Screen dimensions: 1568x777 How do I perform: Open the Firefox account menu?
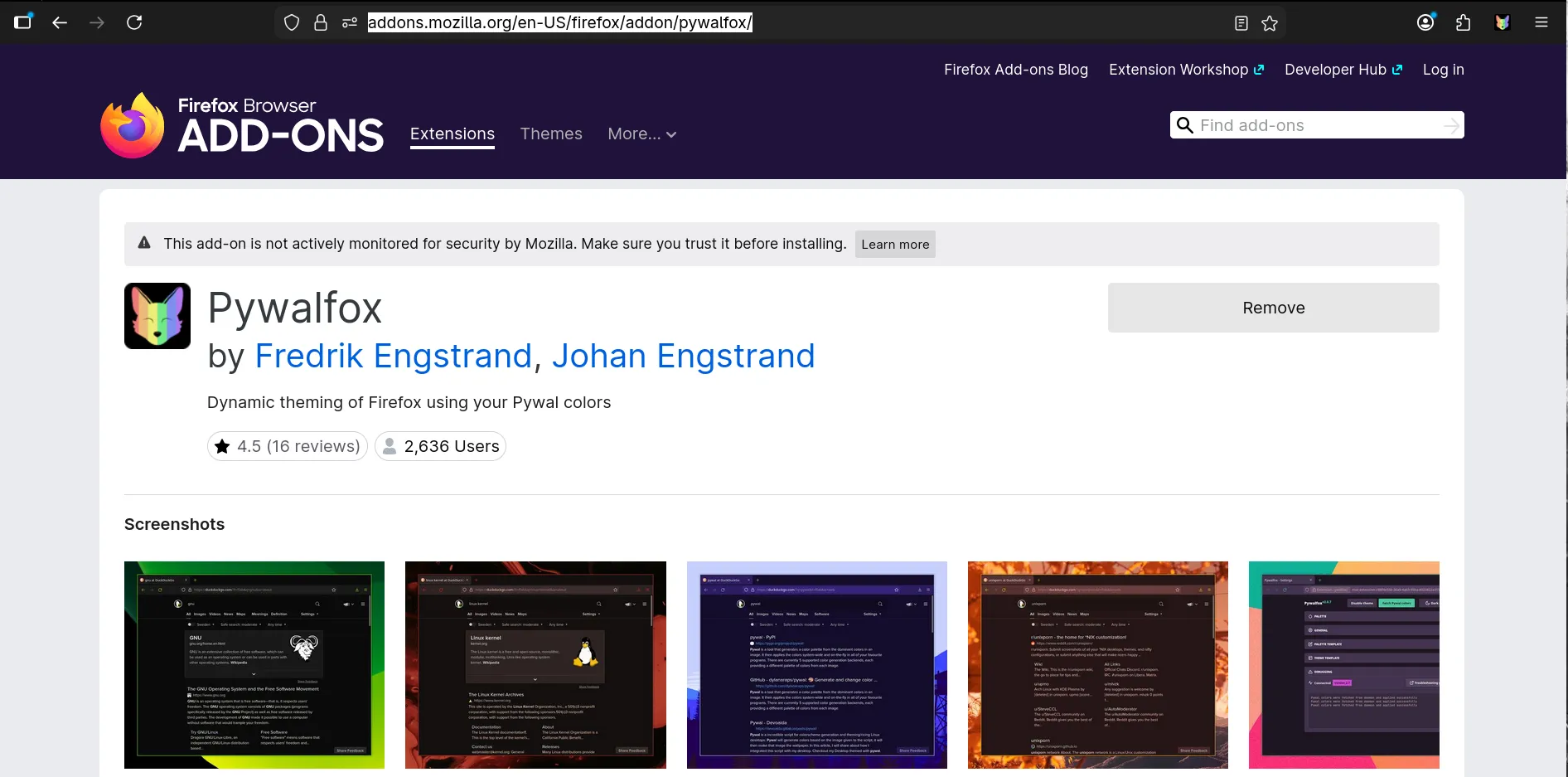pyautogui.click(x=1425, y=22)
